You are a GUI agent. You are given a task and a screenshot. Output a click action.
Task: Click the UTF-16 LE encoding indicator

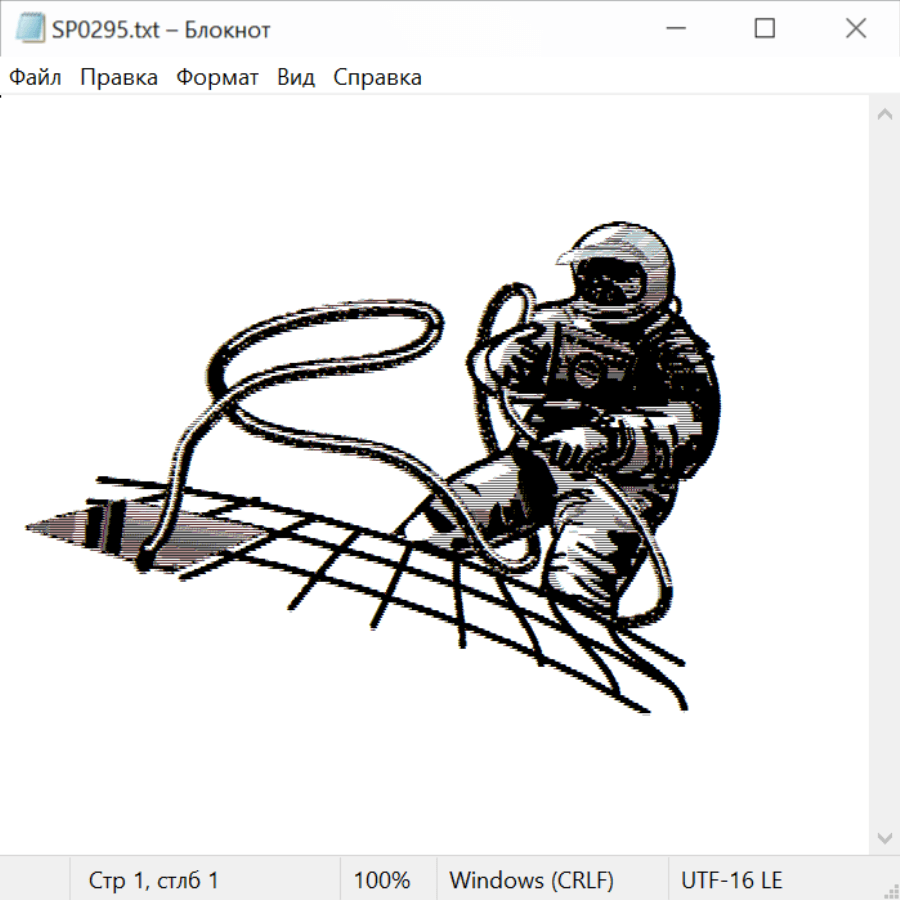point(731,880)
